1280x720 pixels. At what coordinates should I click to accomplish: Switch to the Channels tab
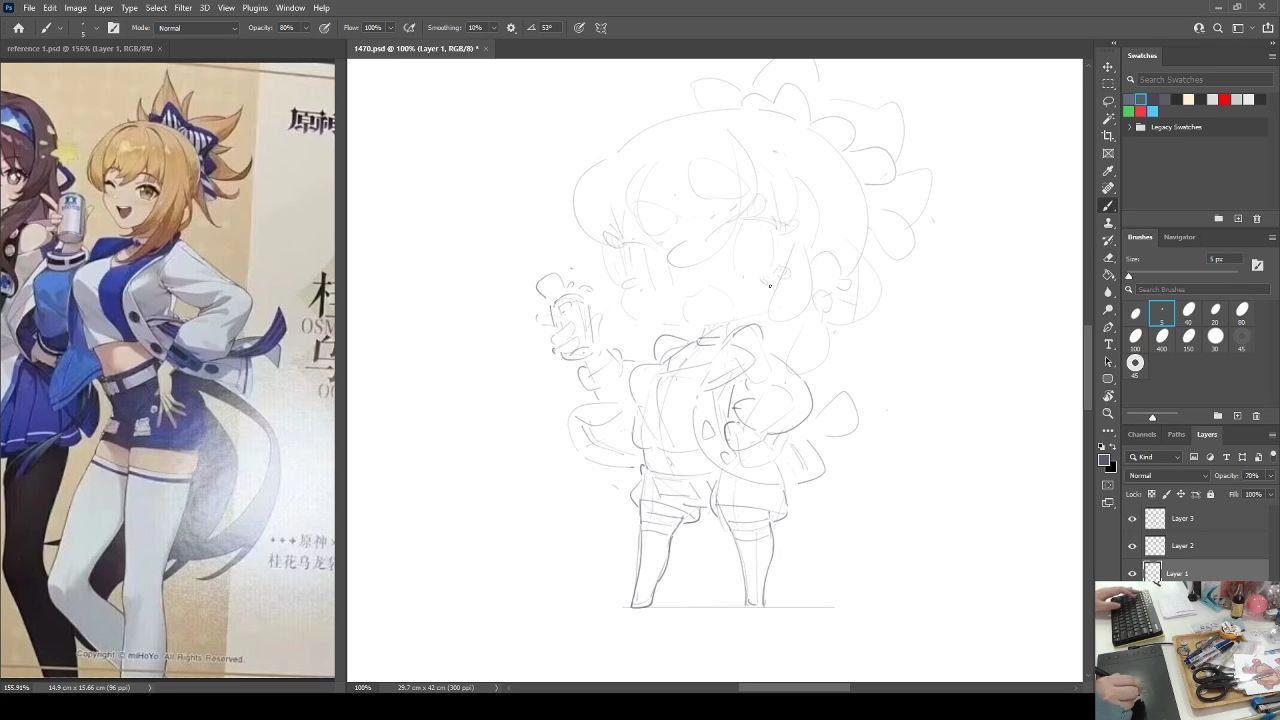coord(1141,434)
